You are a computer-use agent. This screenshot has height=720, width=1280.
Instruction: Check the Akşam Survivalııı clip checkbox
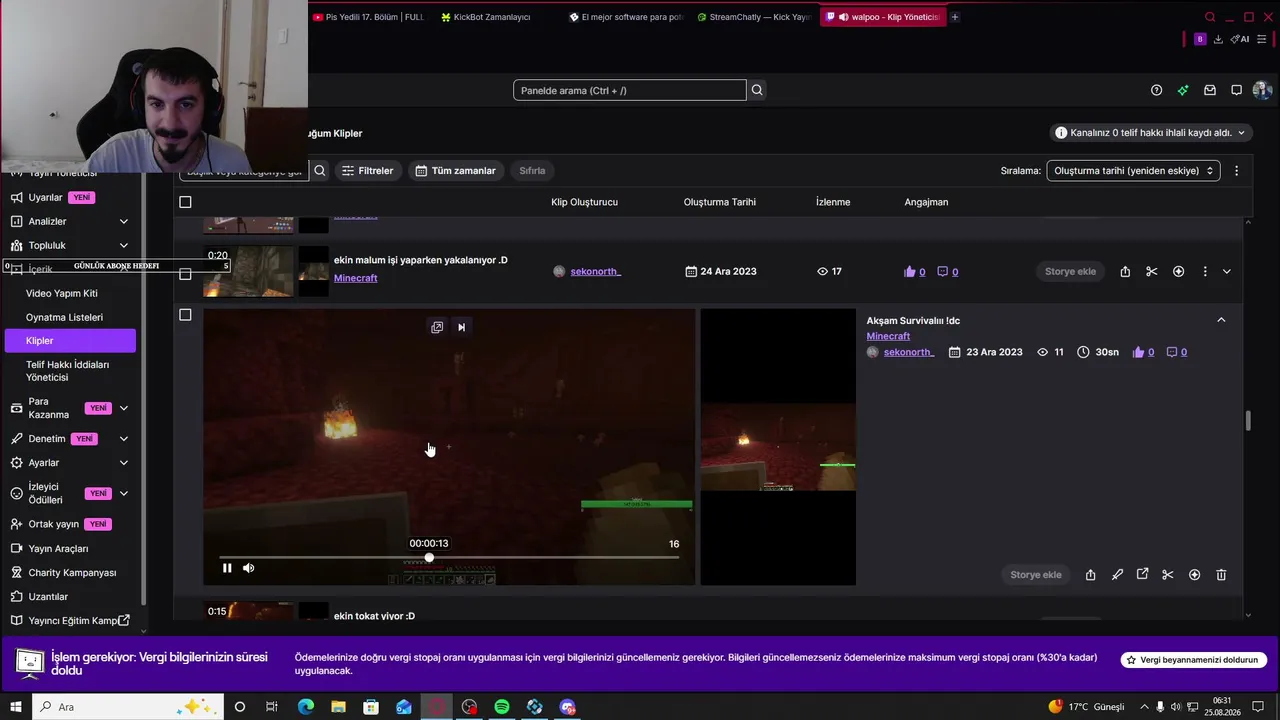185,315
